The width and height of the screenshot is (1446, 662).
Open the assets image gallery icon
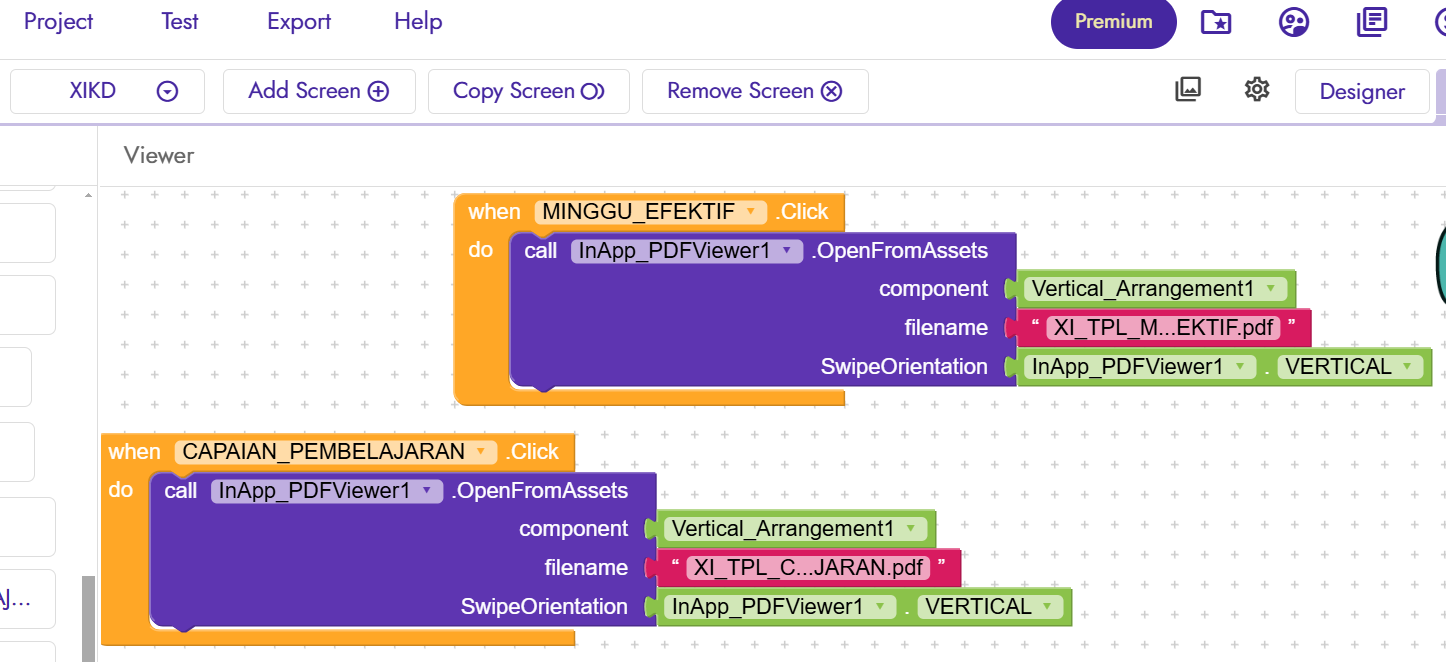click(x=1187, y=89)
